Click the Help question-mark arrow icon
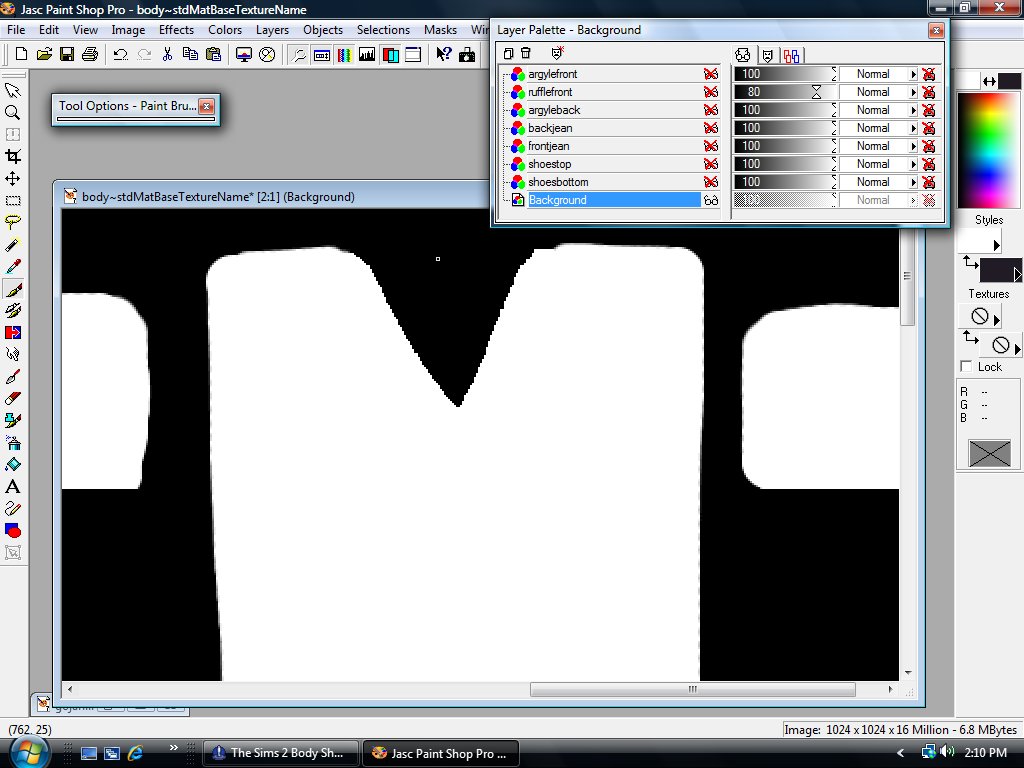 click(444, 54)
